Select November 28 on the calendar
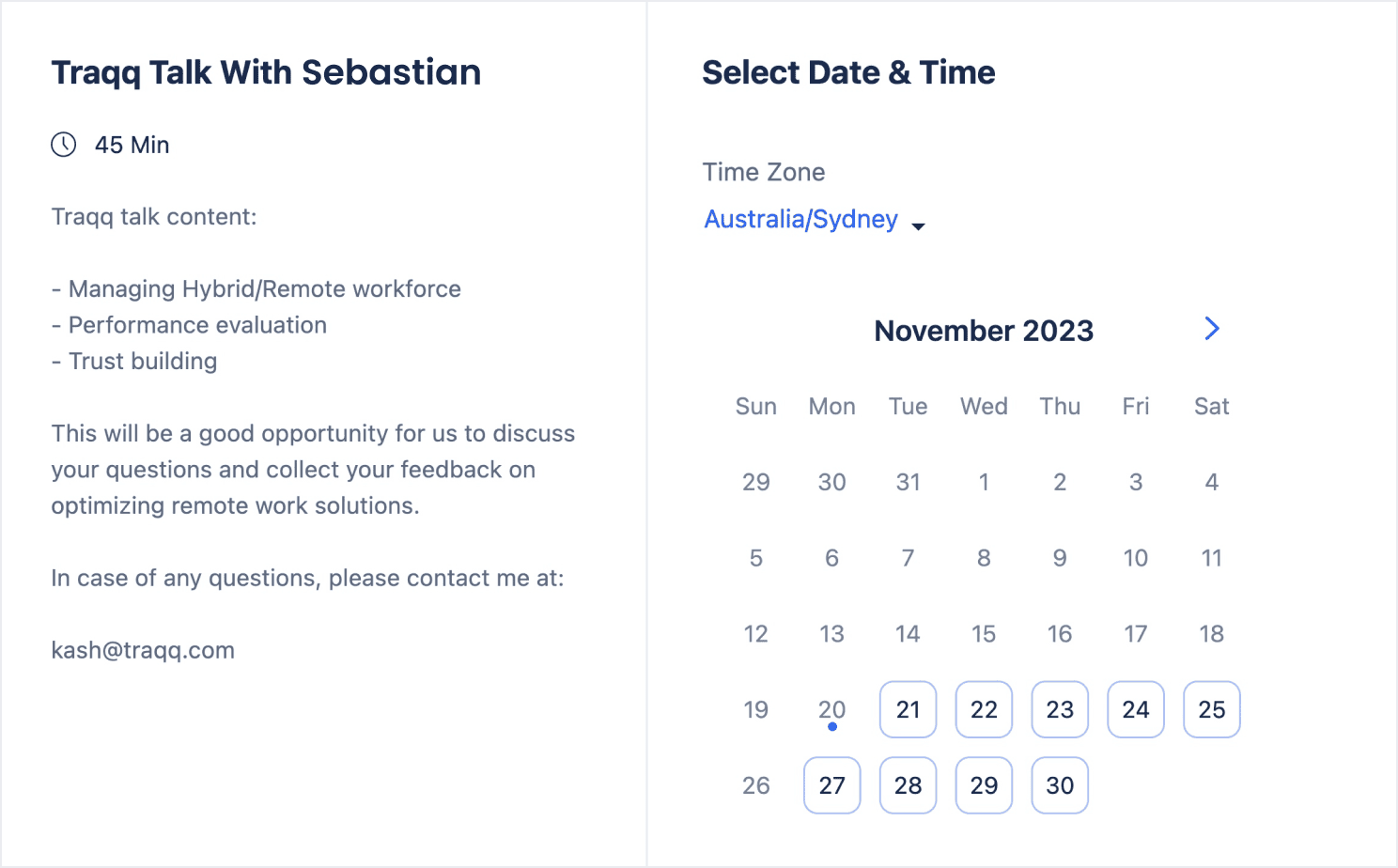 (908, 785)
